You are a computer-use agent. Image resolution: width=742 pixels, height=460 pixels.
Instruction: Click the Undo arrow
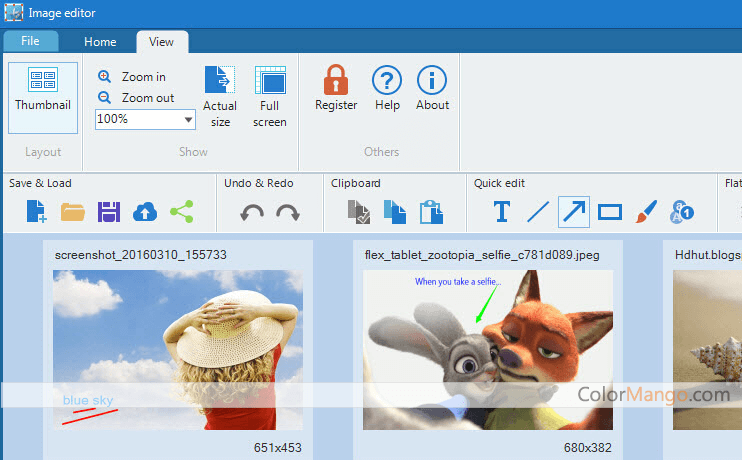click(252, 212)
